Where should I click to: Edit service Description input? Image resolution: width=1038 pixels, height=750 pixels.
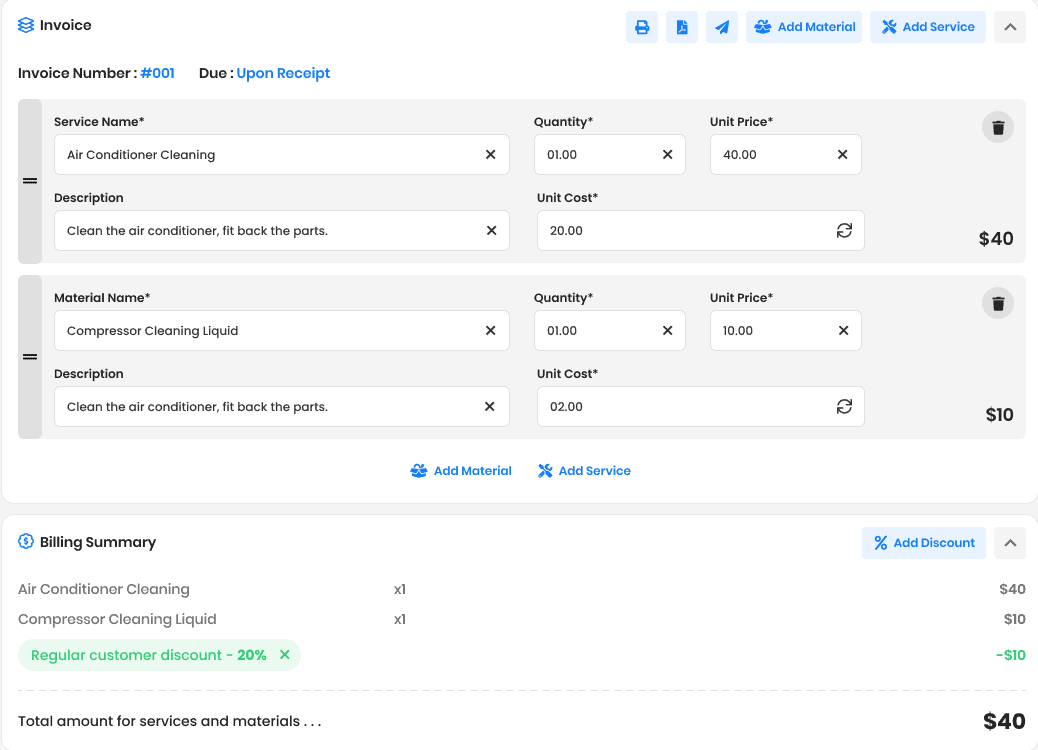[281, 231]
